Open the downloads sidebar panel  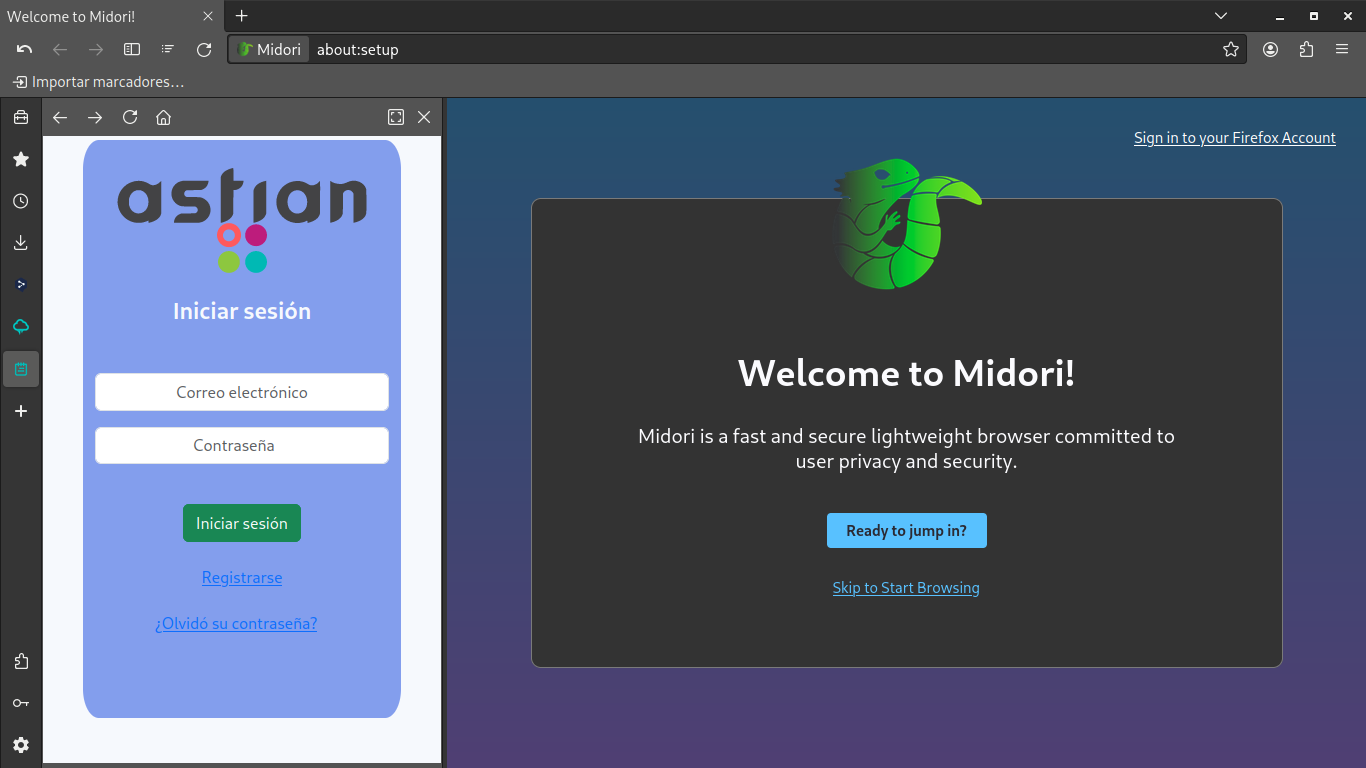pyautogui.click(x=21, y=243)
